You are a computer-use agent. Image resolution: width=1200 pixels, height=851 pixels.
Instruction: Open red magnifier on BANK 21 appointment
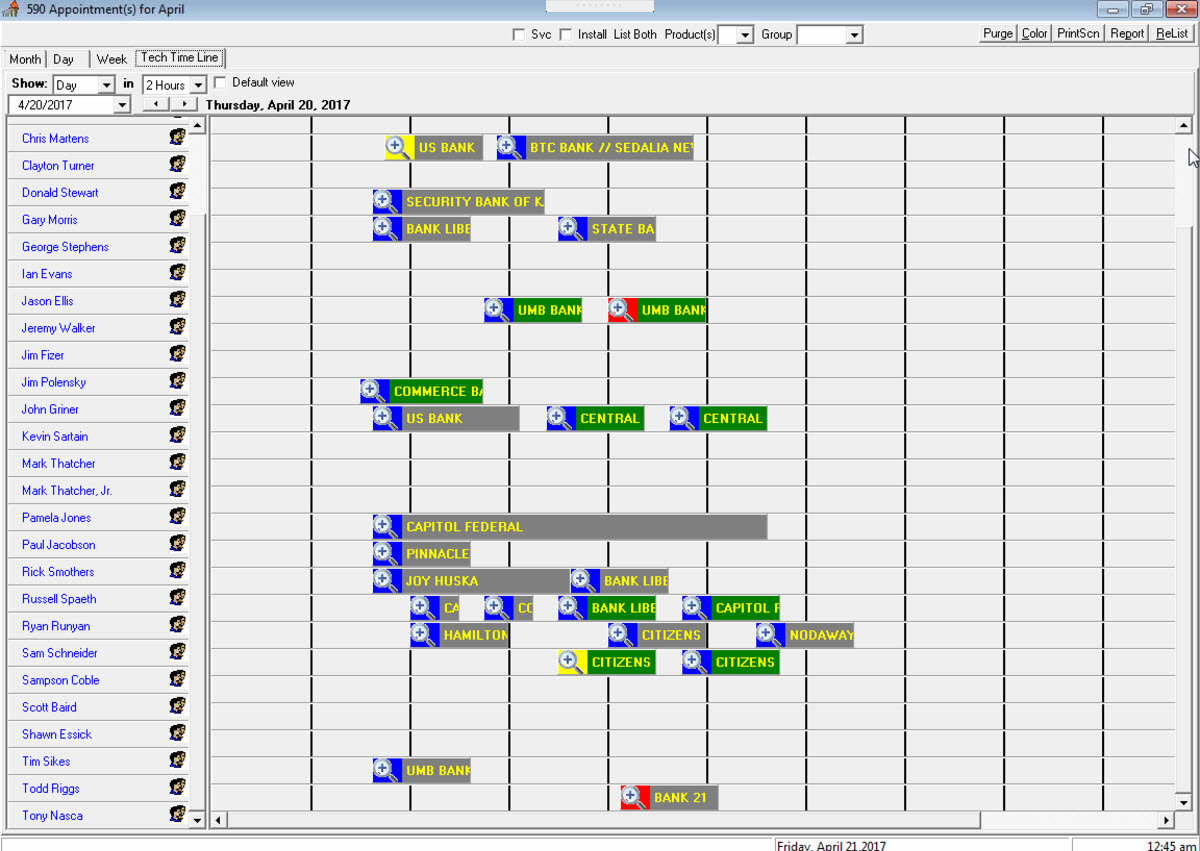click(x=635, y=797)
